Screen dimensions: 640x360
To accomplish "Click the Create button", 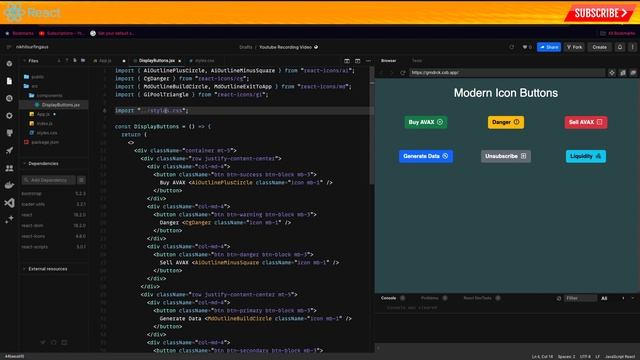I will 600,47.
